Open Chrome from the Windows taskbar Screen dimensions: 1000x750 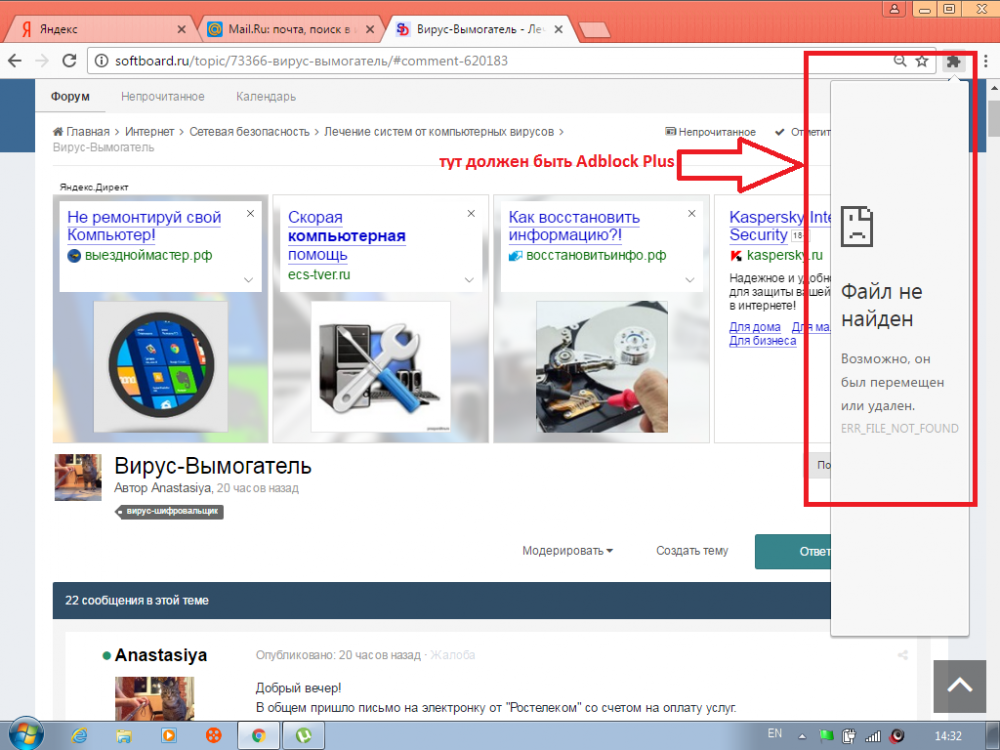coord(258,735)
